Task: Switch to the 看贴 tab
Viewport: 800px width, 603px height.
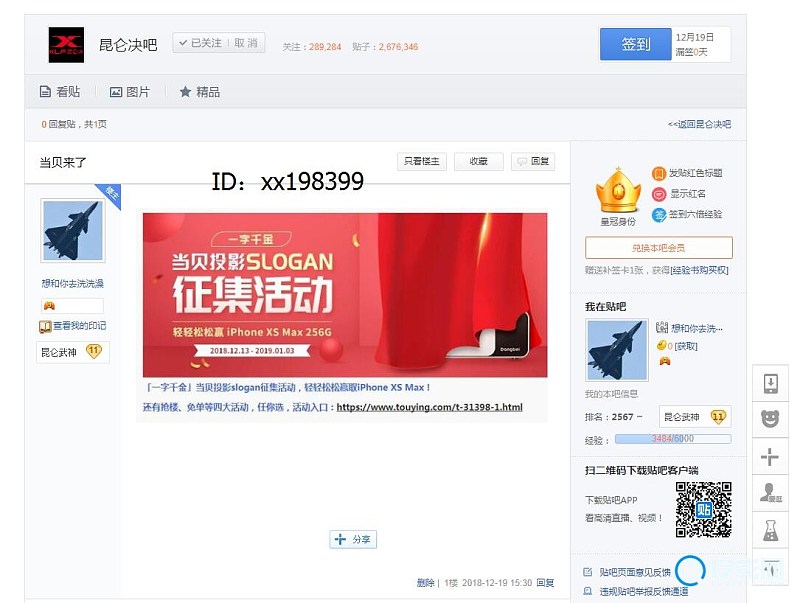Action: (60, 92)
